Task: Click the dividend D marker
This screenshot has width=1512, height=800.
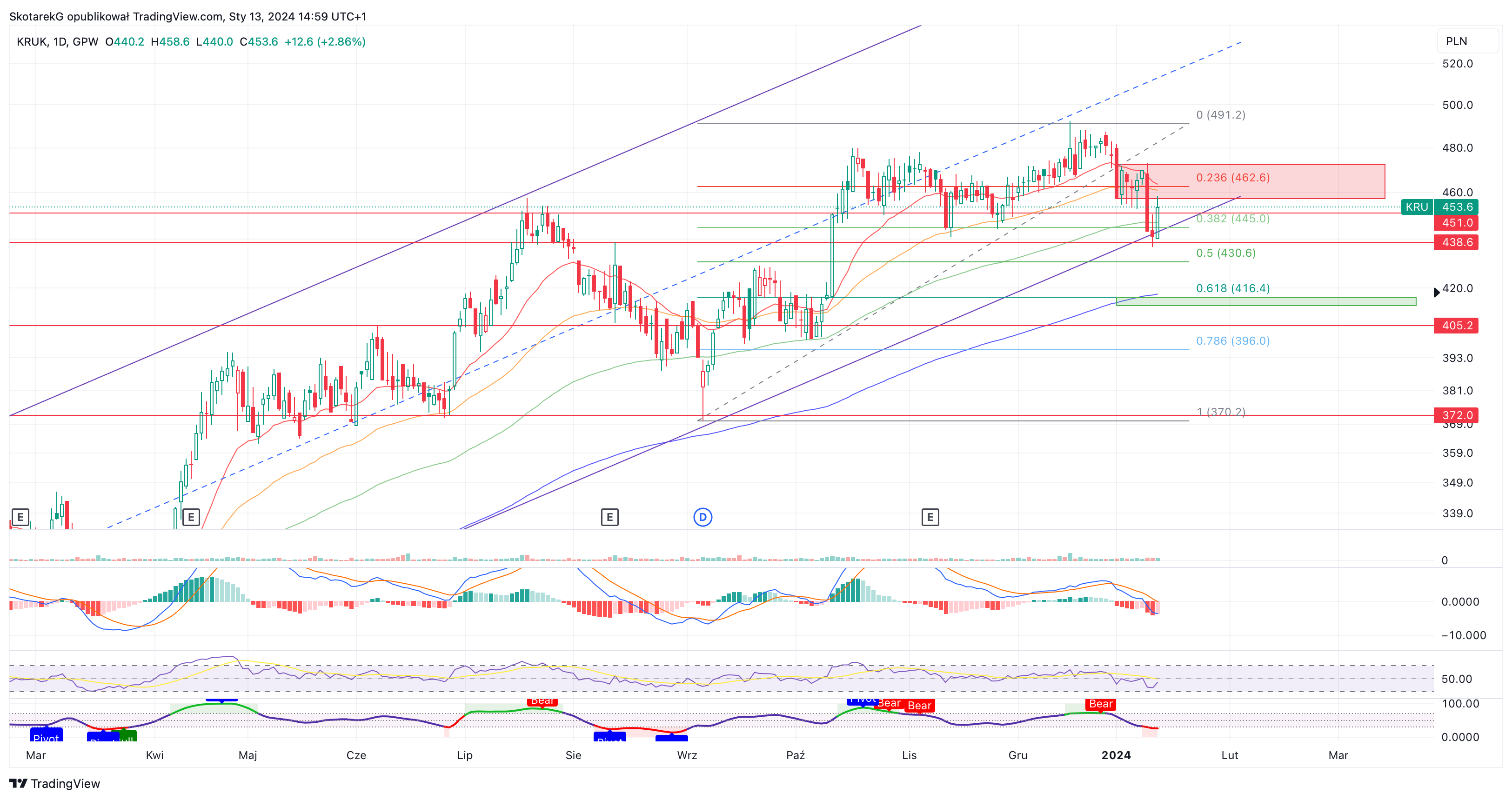Action: 702,517
